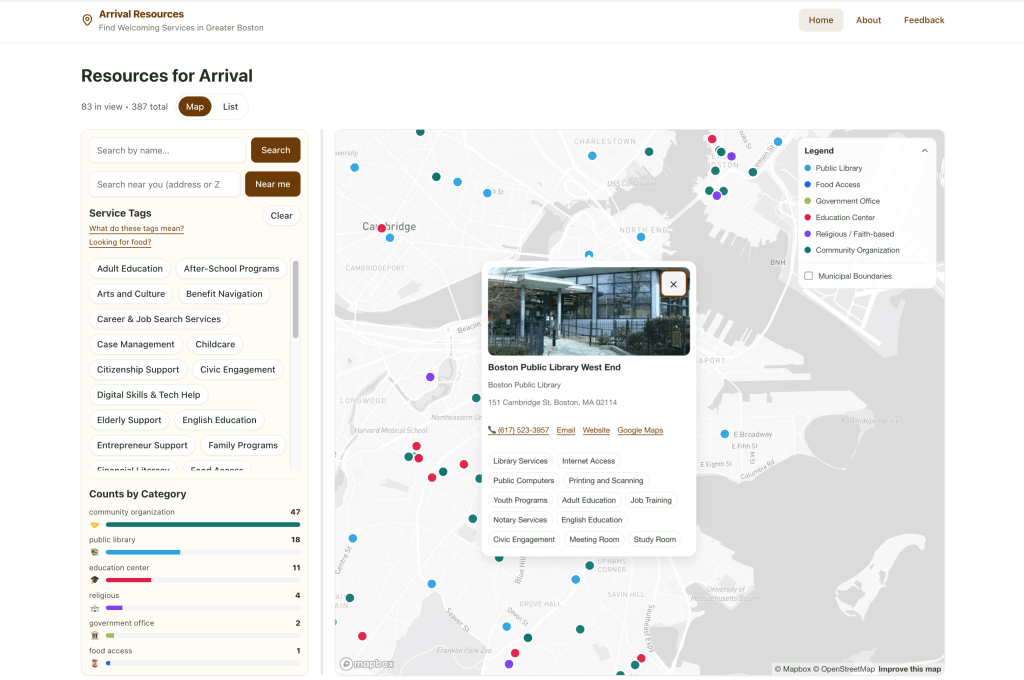The width and height of the screenshot is (1024, 680).
Task: Click the phone icon number (617) 523-3957
Action: point(518,430)
